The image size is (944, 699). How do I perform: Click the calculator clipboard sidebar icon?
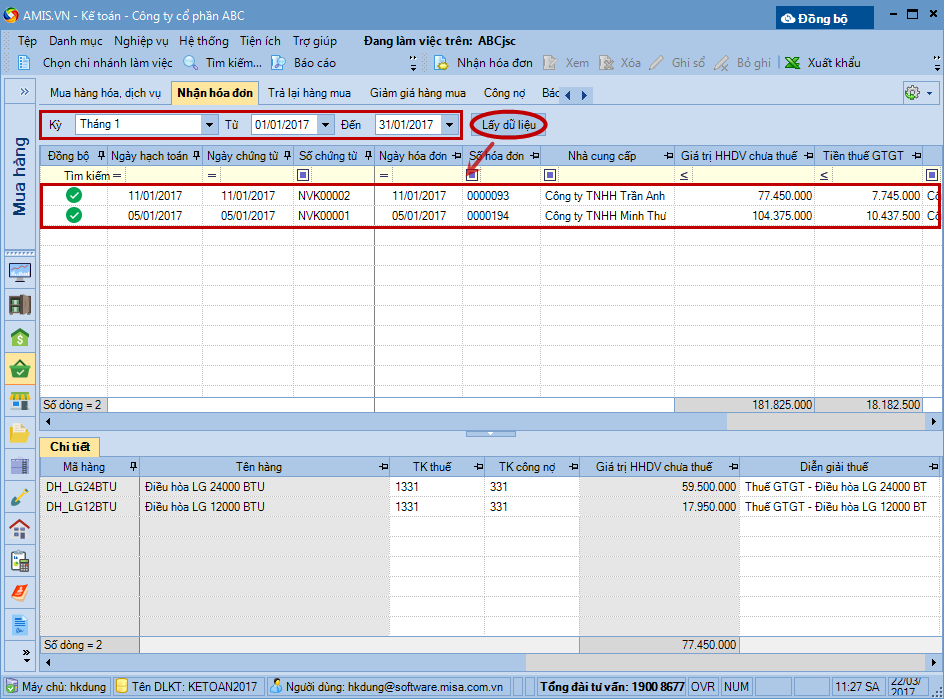click(20, 560)
